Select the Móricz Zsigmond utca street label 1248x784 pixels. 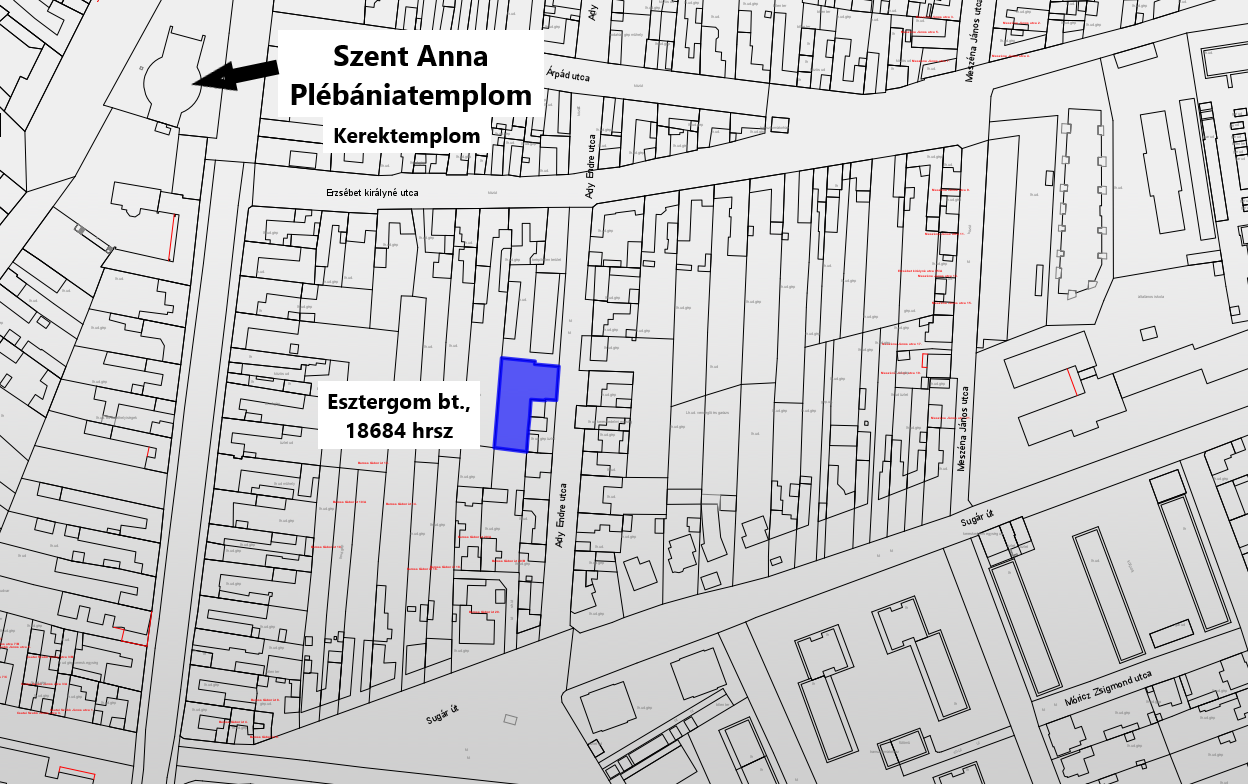tap(1108, 688)
